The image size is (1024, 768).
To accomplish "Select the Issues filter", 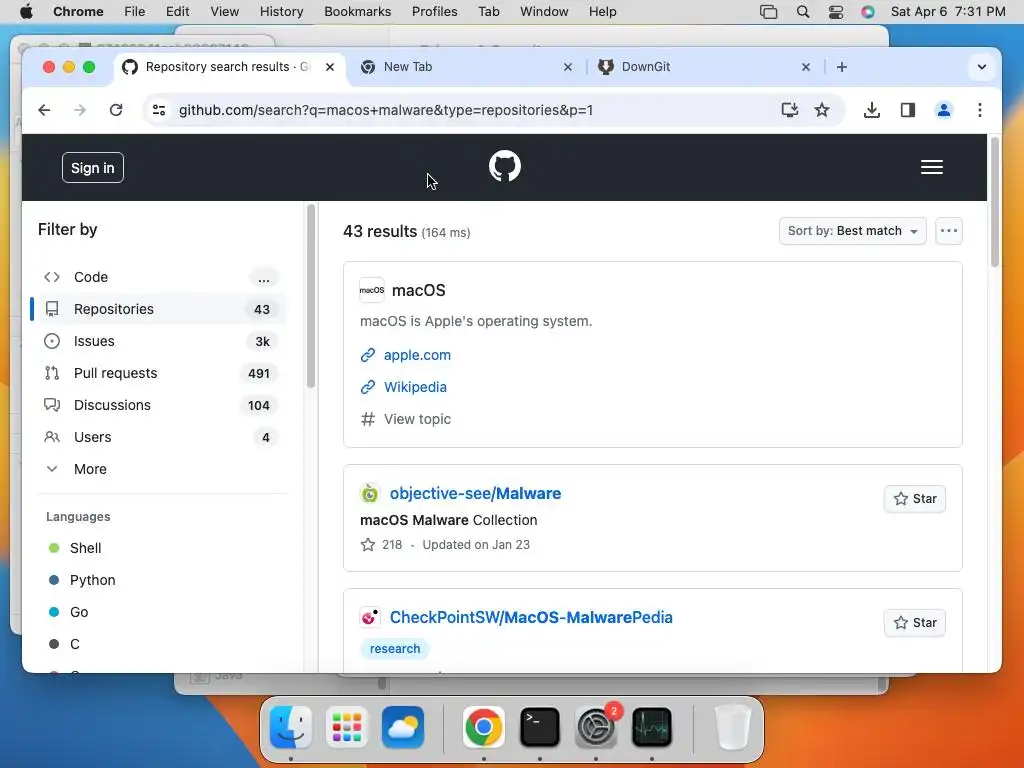I will (158, 341).
